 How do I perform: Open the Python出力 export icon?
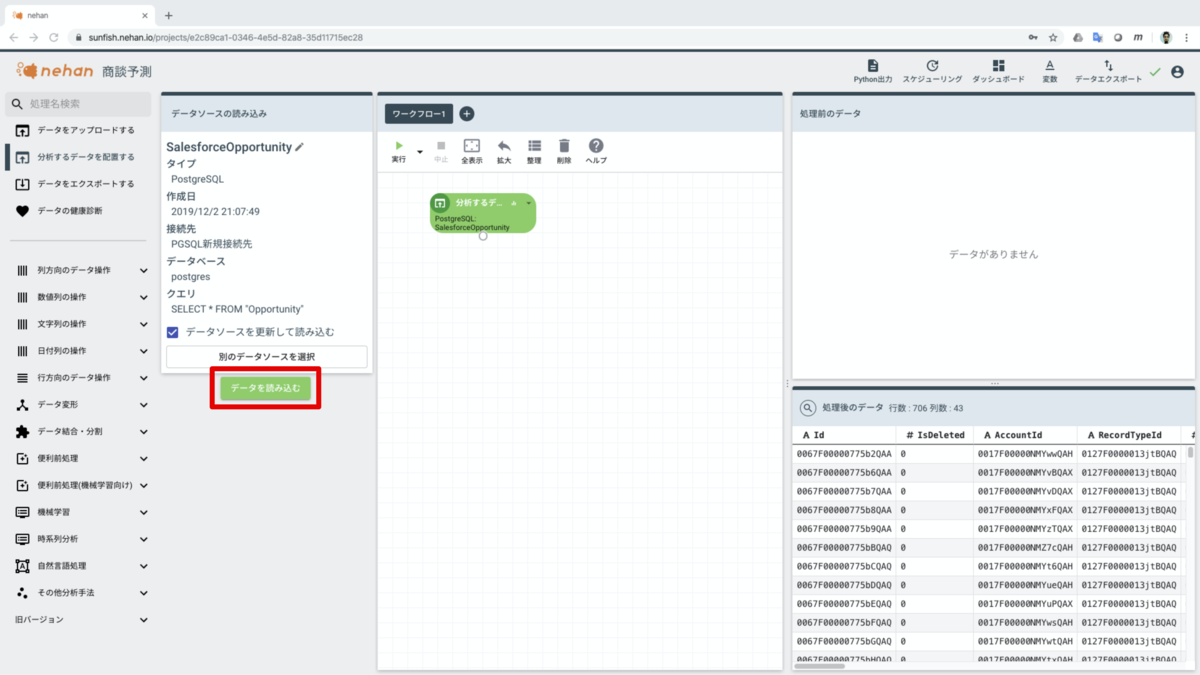[x=872, y=71]
